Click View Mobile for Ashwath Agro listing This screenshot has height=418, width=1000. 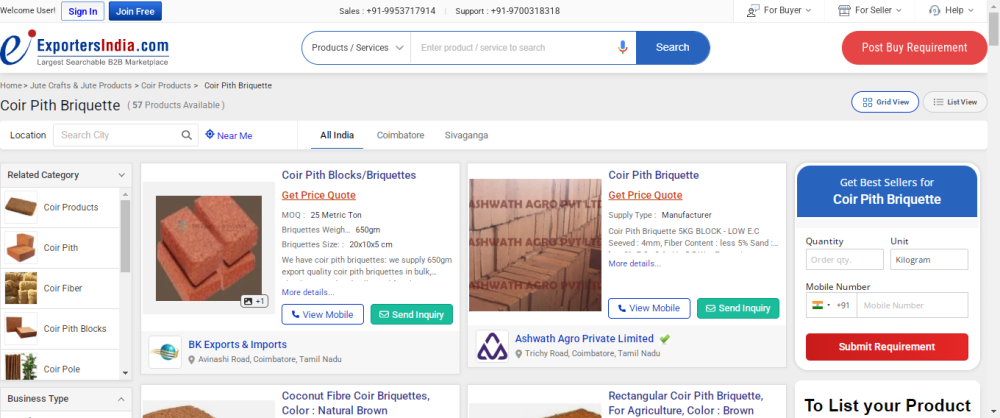649,308
